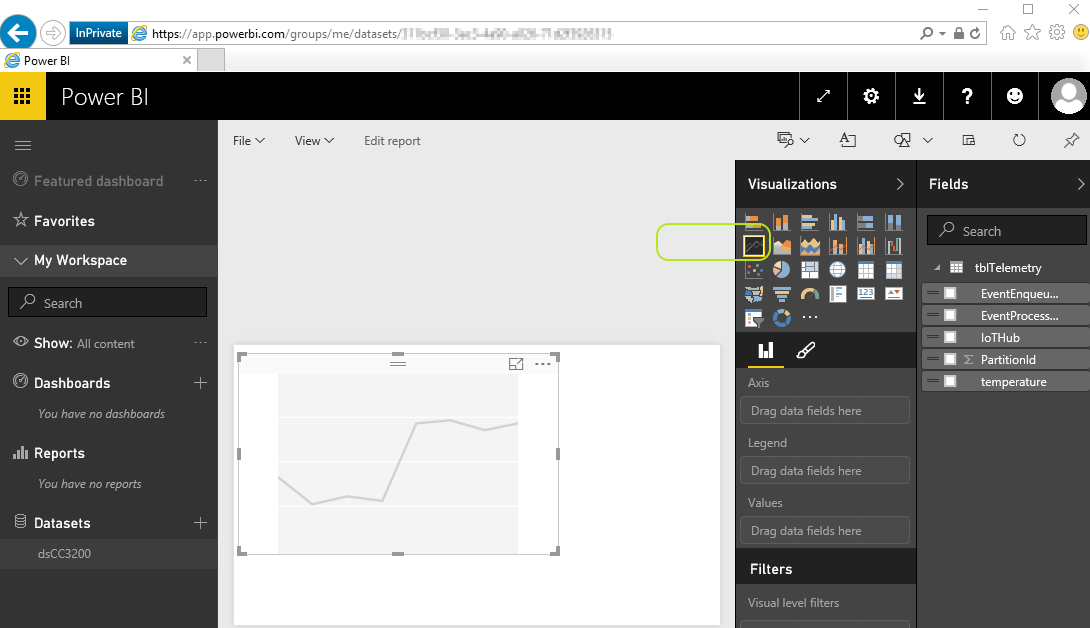Image resolution: width=1090 pixels, height=628 pixels.
Task: Pin the live page with pin icon
Action: point(1071,140)
